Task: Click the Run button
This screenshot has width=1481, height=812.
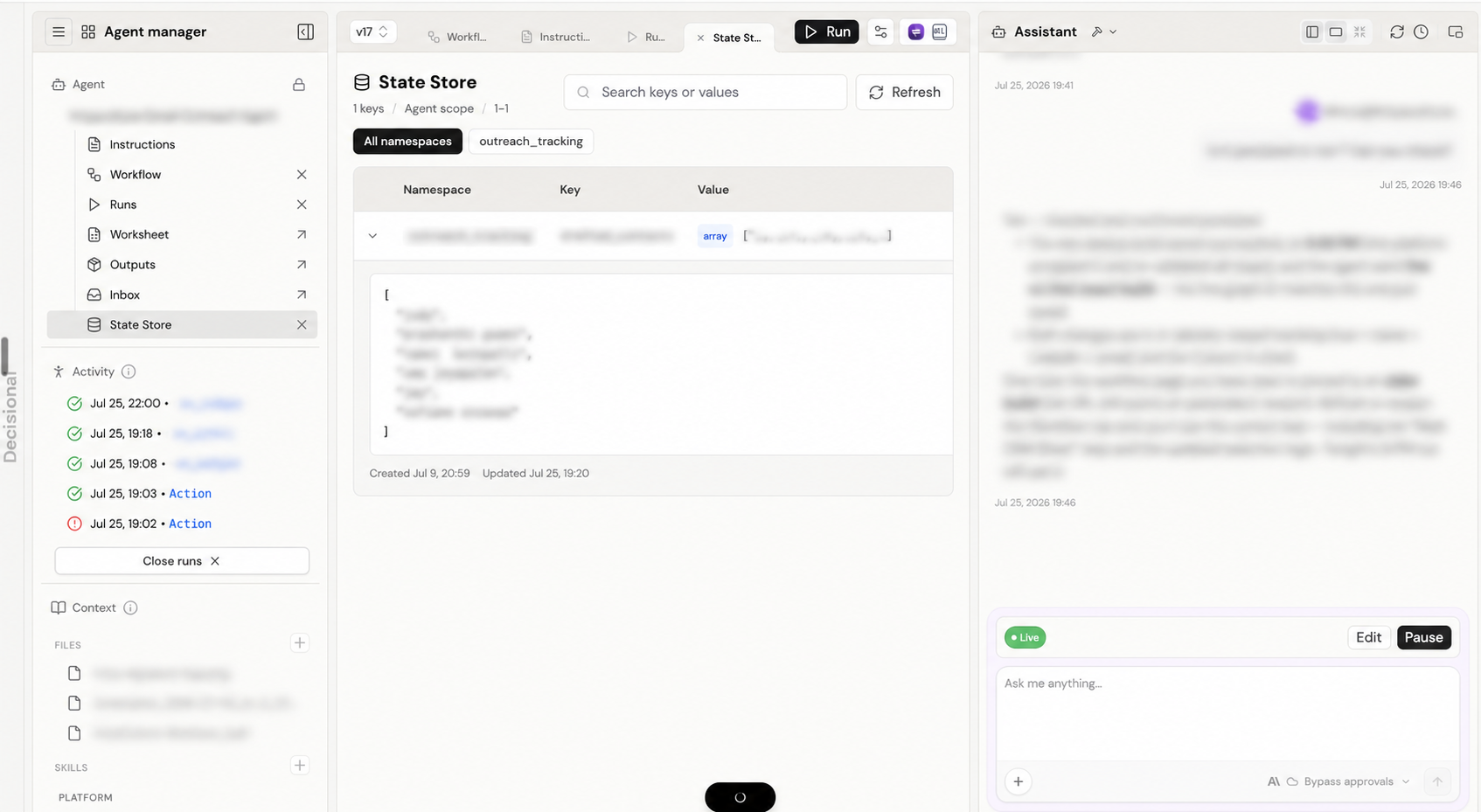Action: [826, 31]
